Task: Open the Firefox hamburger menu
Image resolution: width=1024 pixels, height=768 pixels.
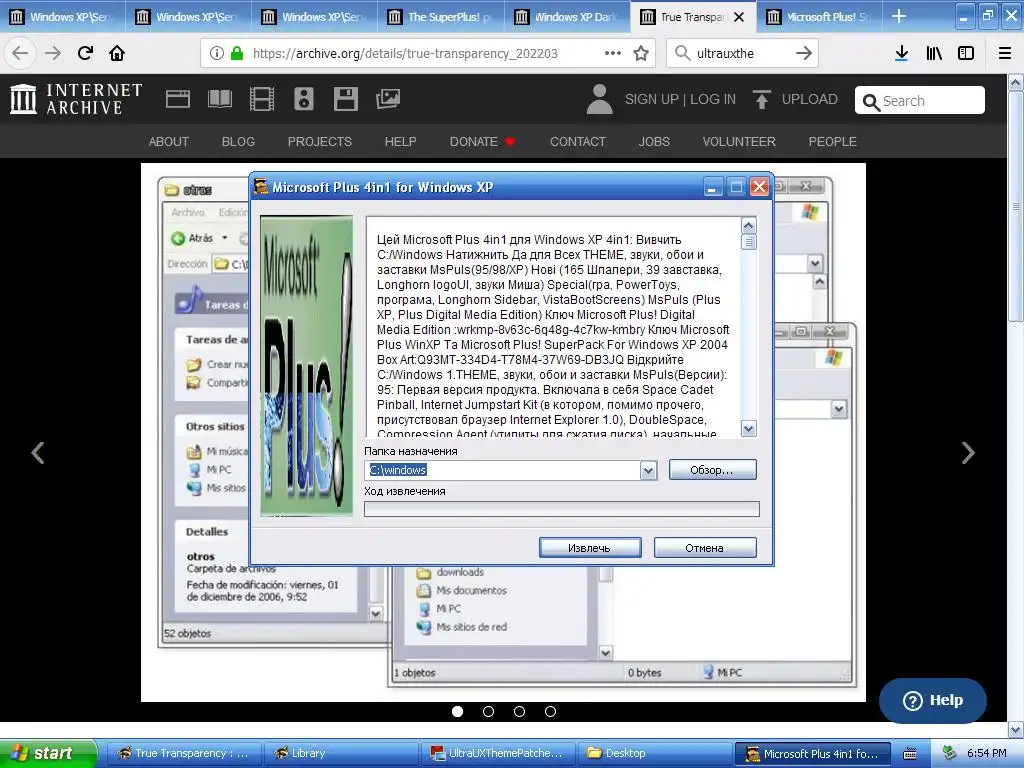Action: pyautogui.click(x=1005, y=54)
